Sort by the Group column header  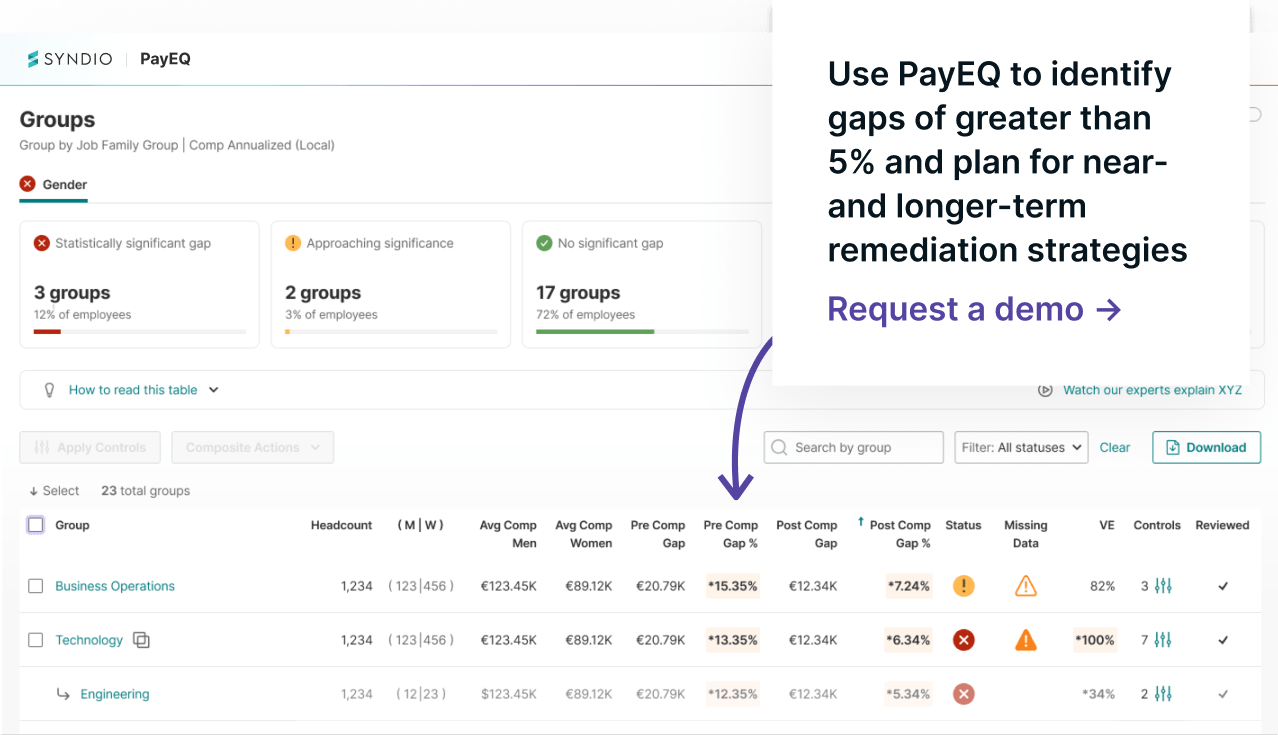click(72, 525)
